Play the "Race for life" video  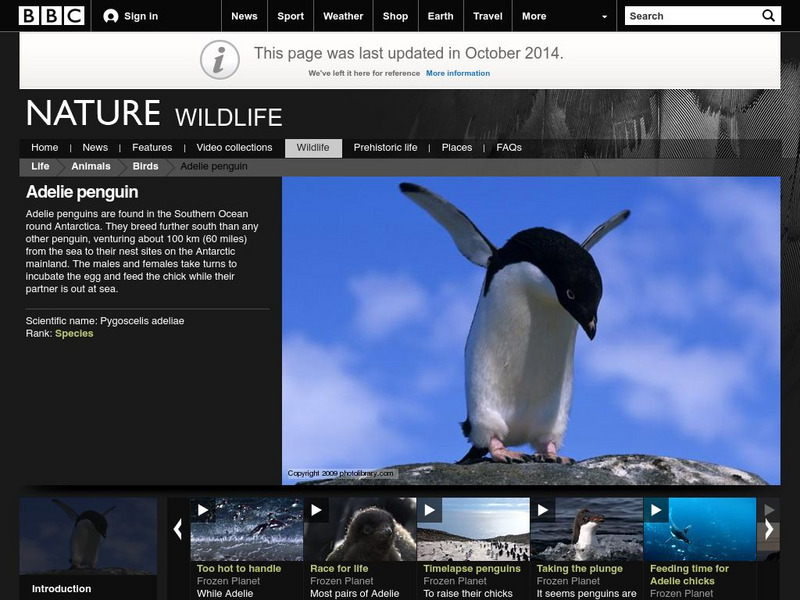pyautogui.click(x=316, y=512)
